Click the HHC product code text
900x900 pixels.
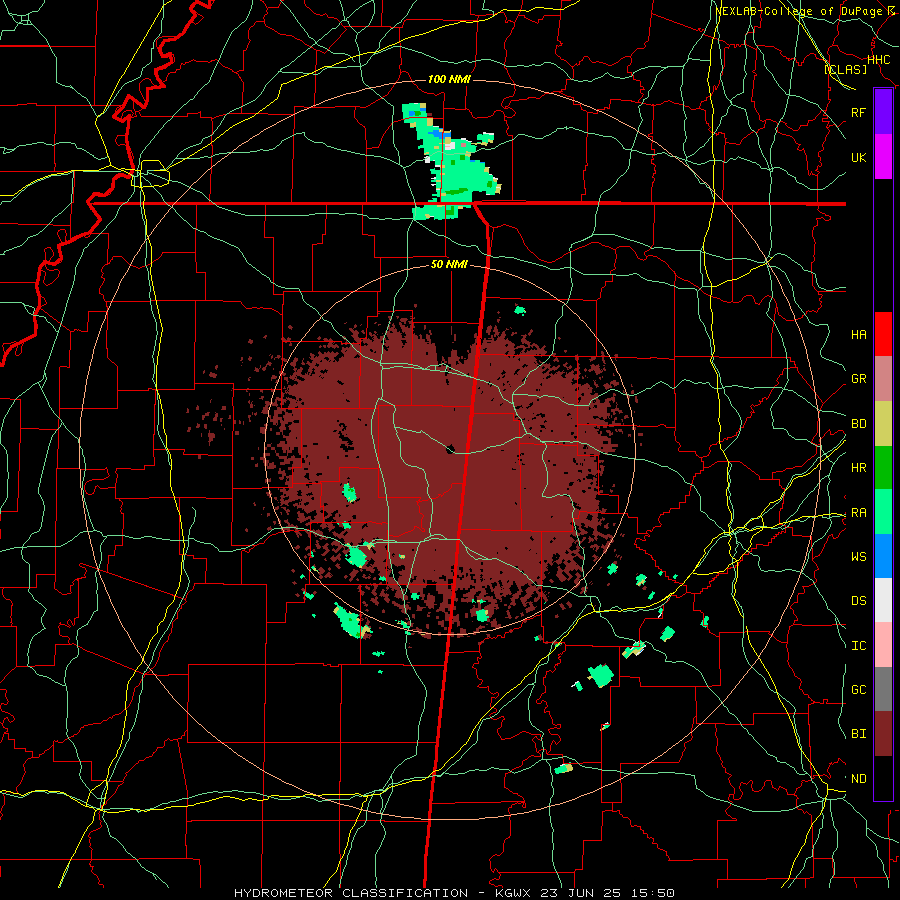click(x=878, y=60)
